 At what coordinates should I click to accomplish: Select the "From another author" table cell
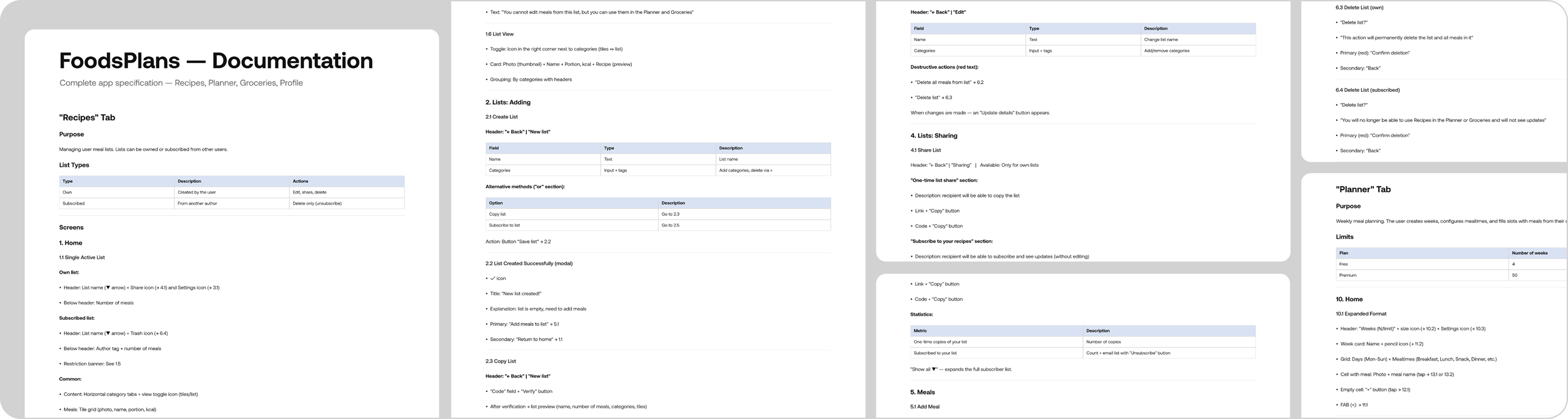tap(232, 203)
